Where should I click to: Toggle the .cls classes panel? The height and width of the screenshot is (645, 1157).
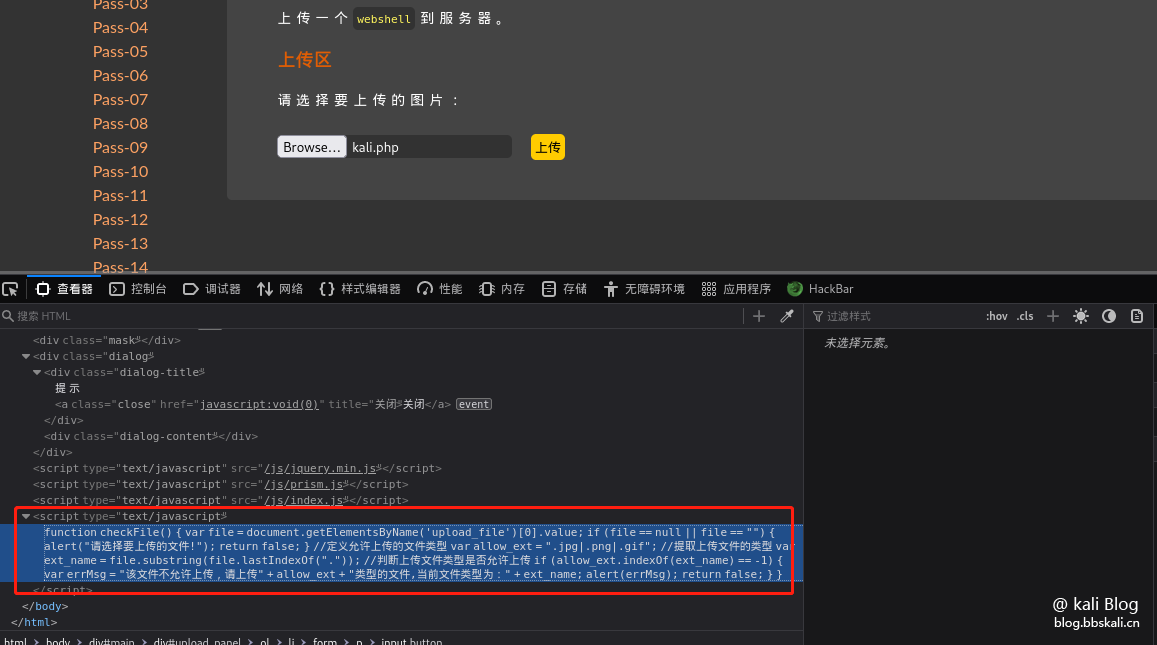point(1025,316)
